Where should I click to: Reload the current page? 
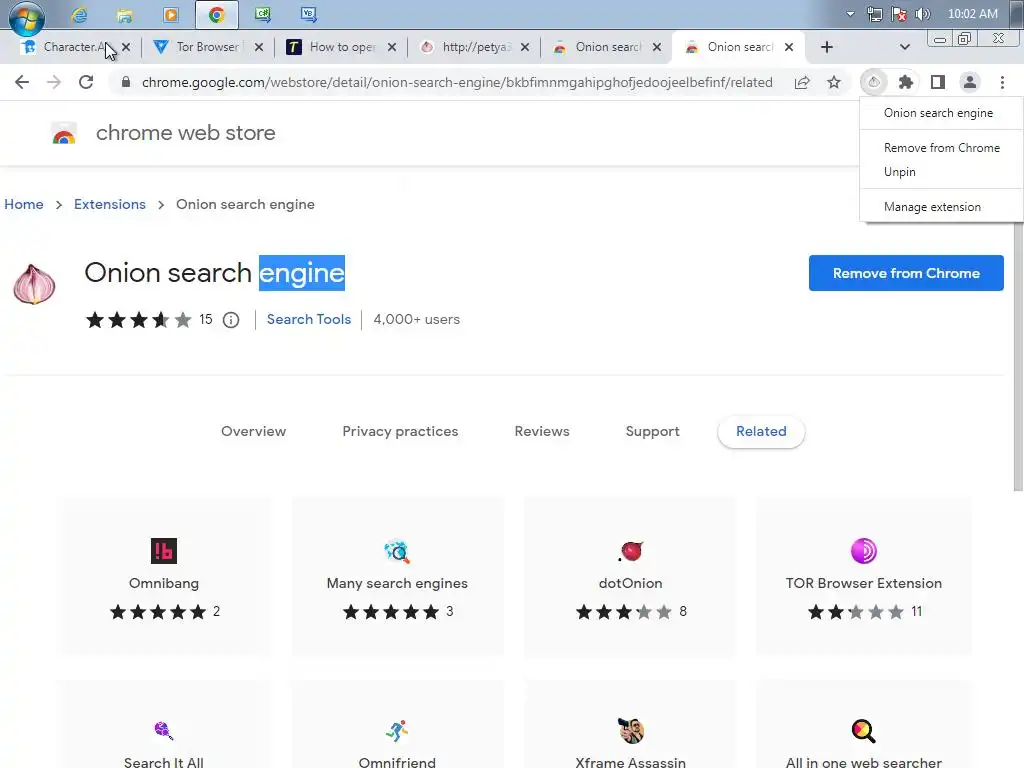[86, 82]
